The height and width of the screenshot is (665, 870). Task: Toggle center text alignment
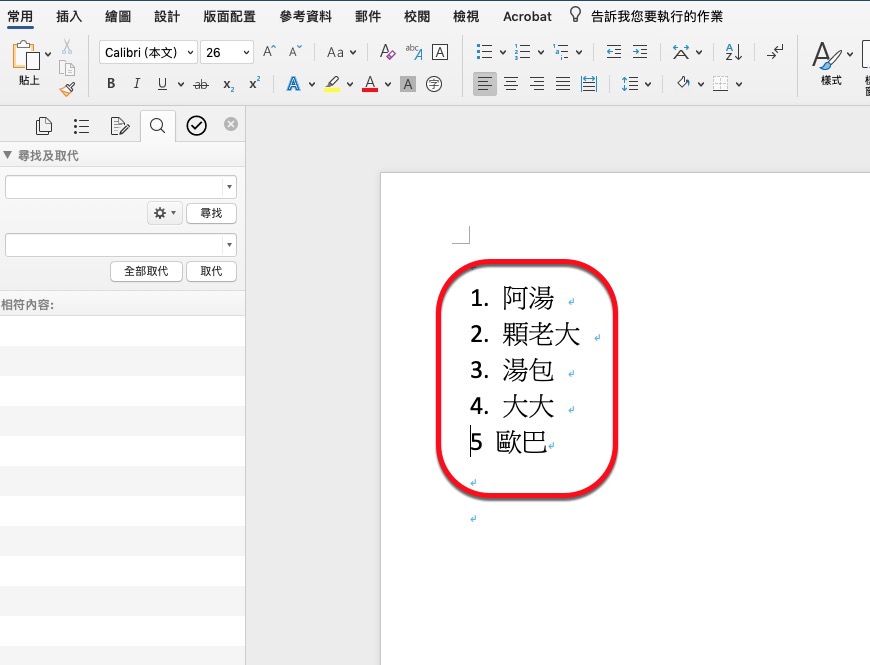[511, 84]
